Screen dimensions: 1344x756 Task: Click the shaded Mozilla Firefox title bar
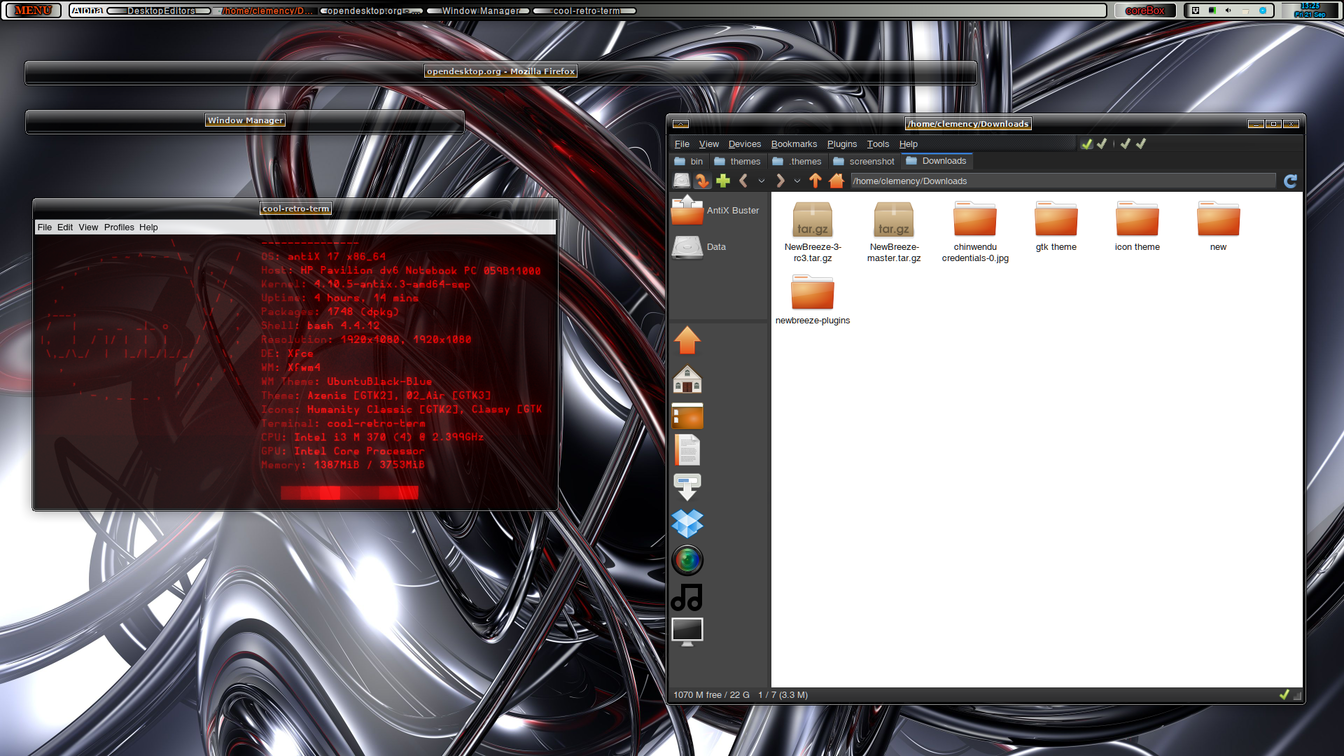coord(500,72)
